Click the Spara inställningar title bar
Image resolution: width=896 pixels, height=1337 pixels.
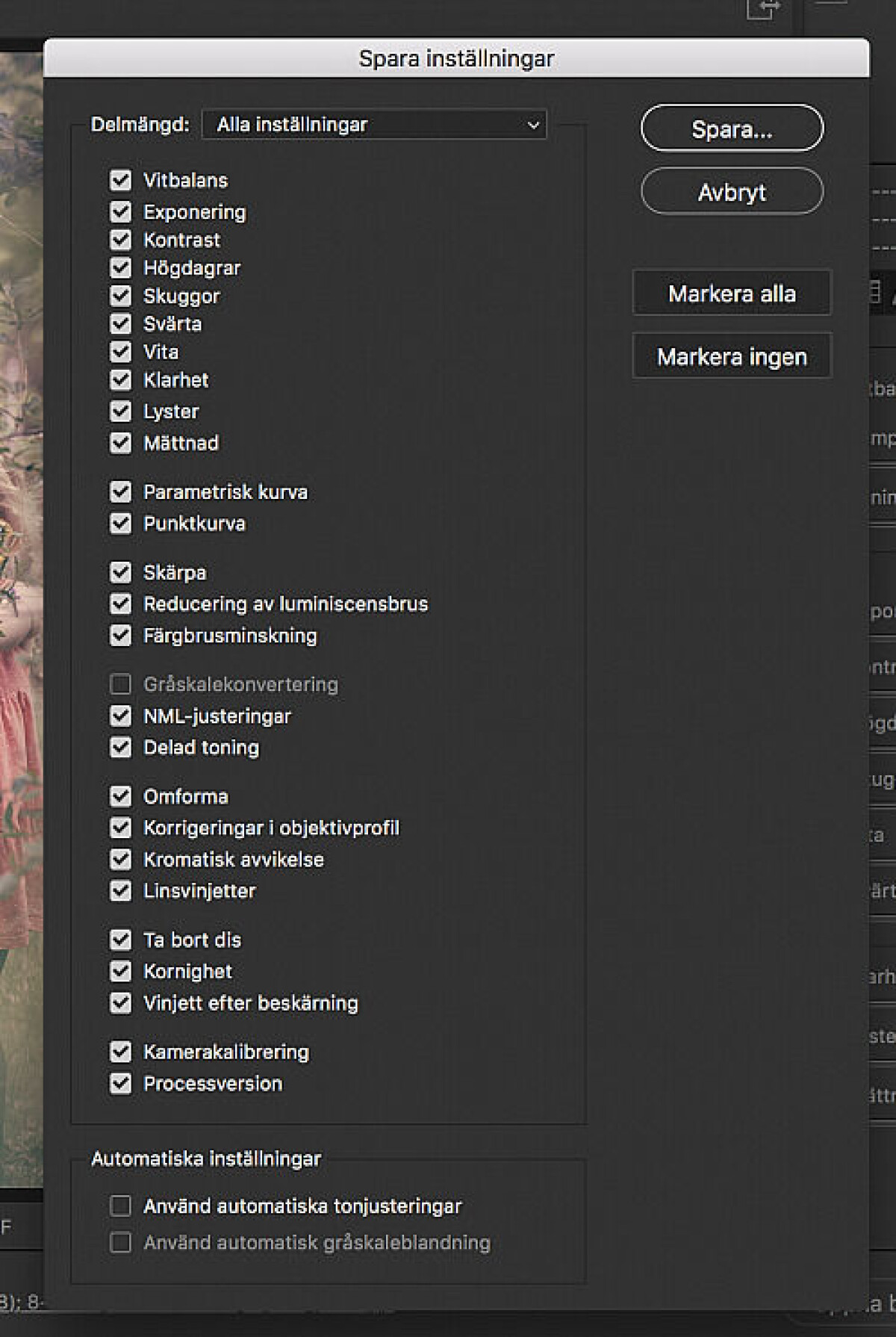[456, 58]
